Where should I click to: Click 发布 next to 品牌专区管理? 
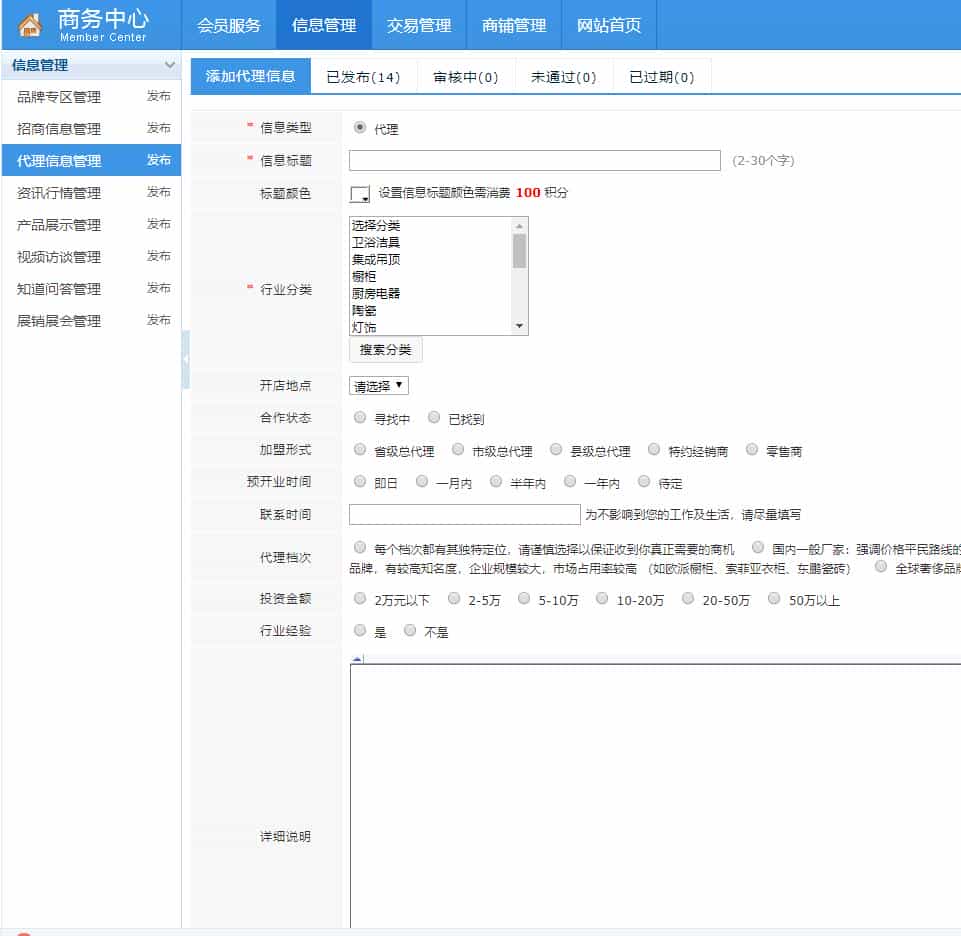tap(158, 97)
